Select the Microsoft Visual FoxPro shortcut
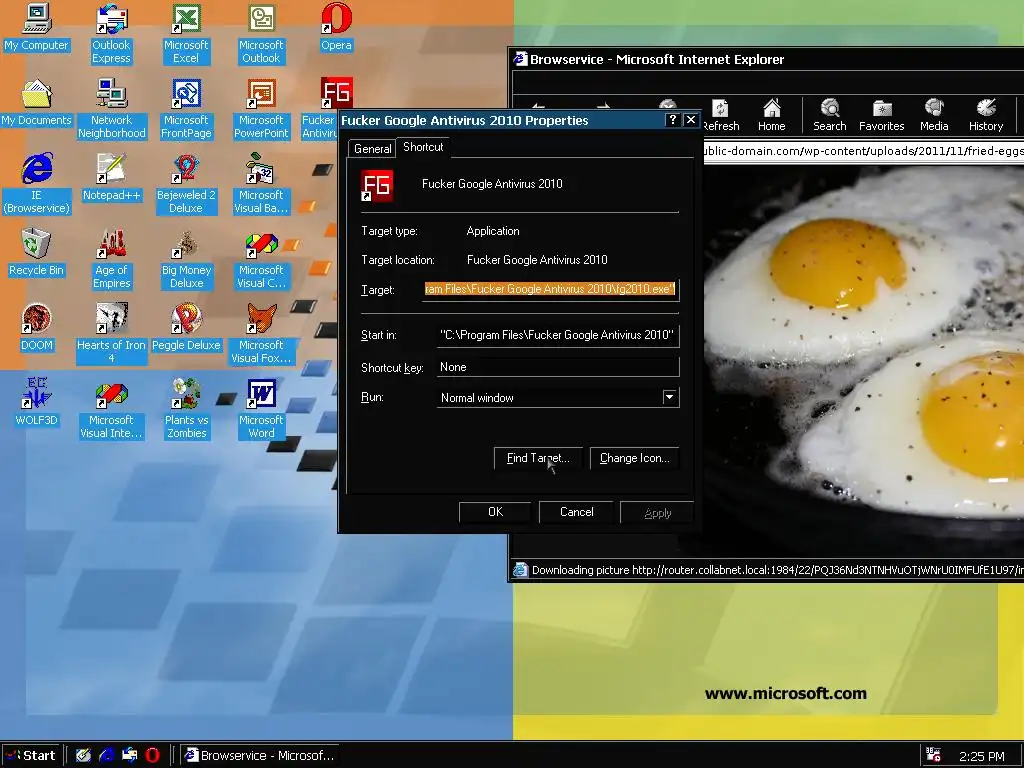The height and width of the screenshot is (768, 1024). coord(261,334)
